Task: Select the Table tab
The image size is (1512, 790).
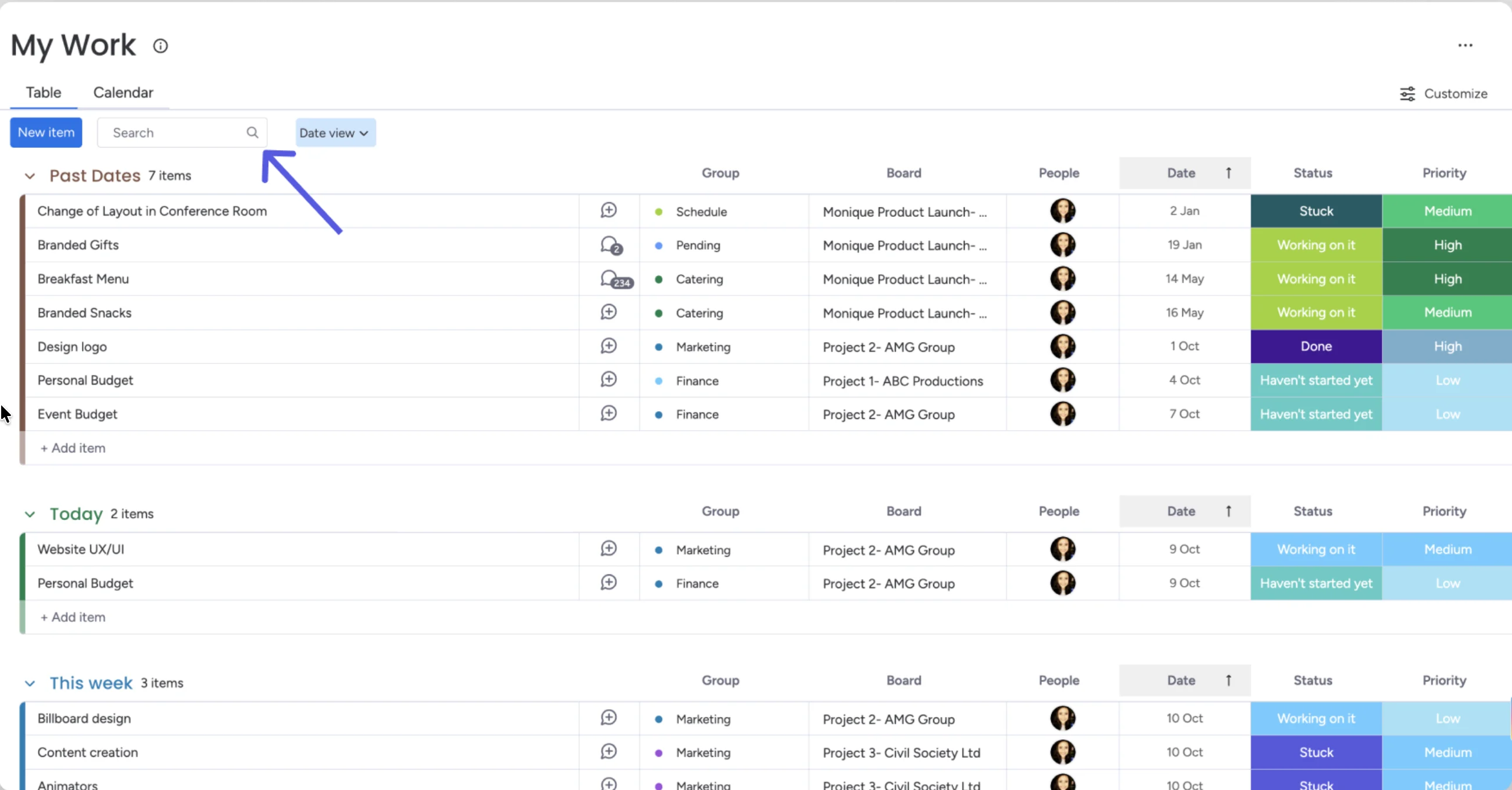Action: (x=43, y=93)
